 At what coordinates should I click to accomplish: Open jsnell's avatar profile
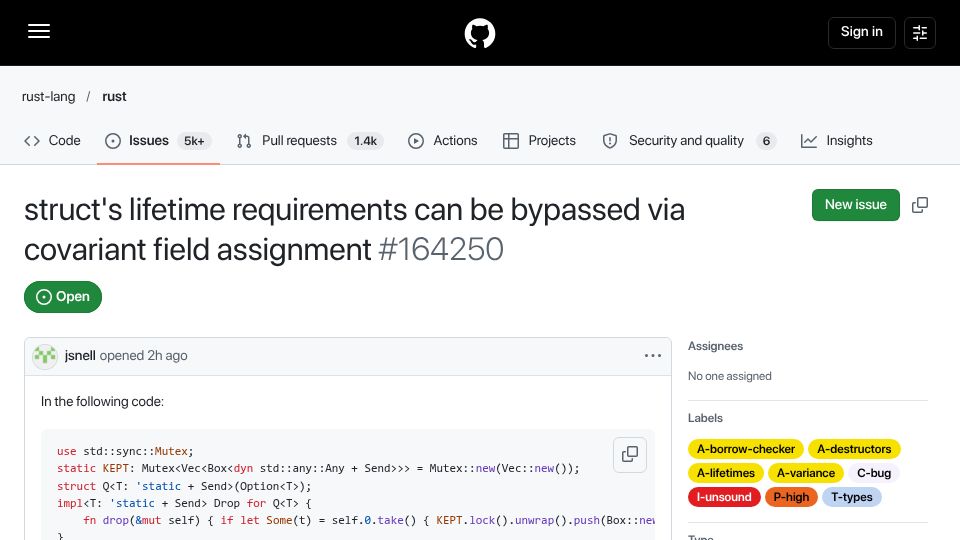(x=45, y=356)
